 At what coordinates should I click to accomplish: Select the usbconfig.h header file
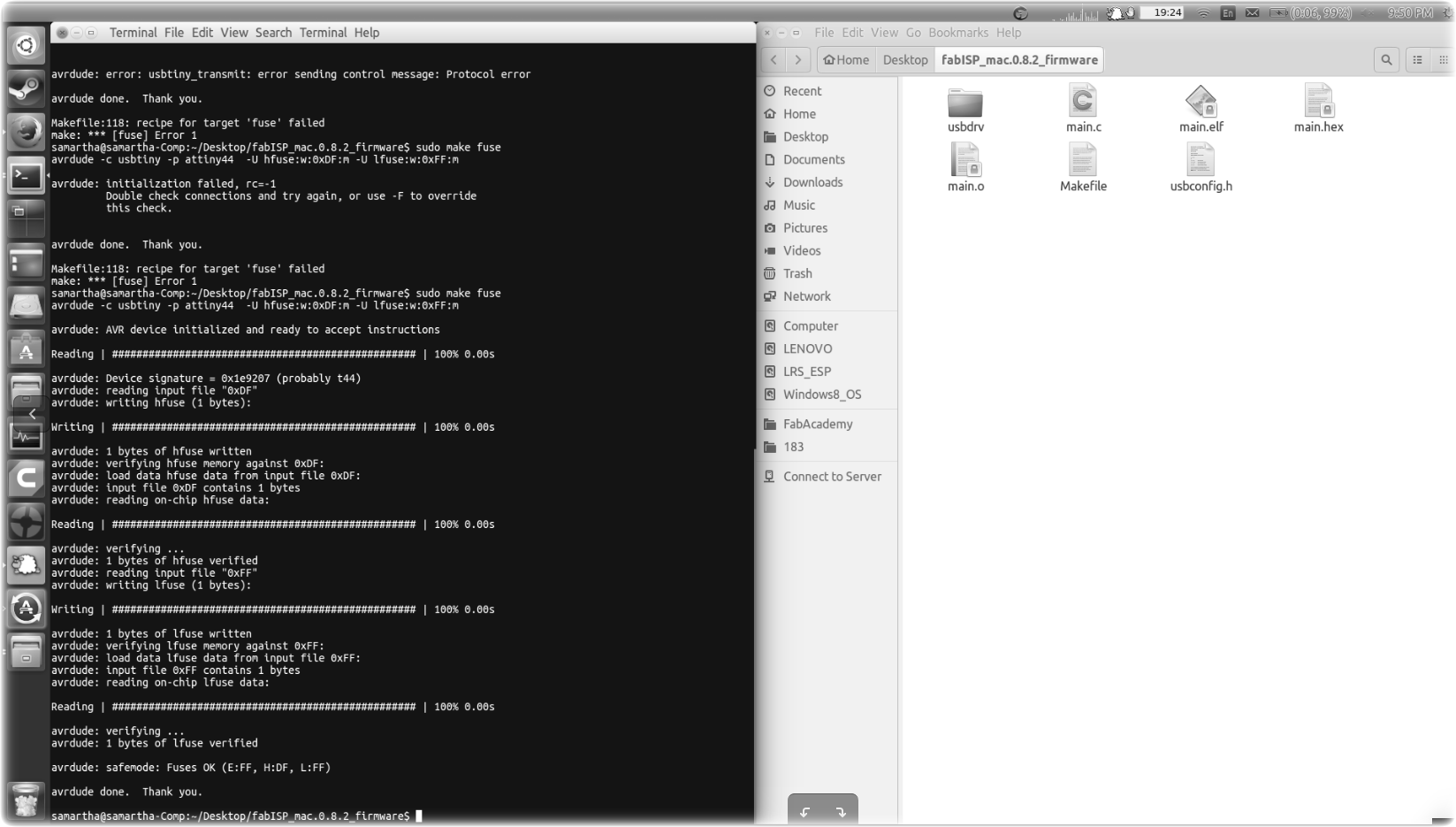(x=1201, y=168)
